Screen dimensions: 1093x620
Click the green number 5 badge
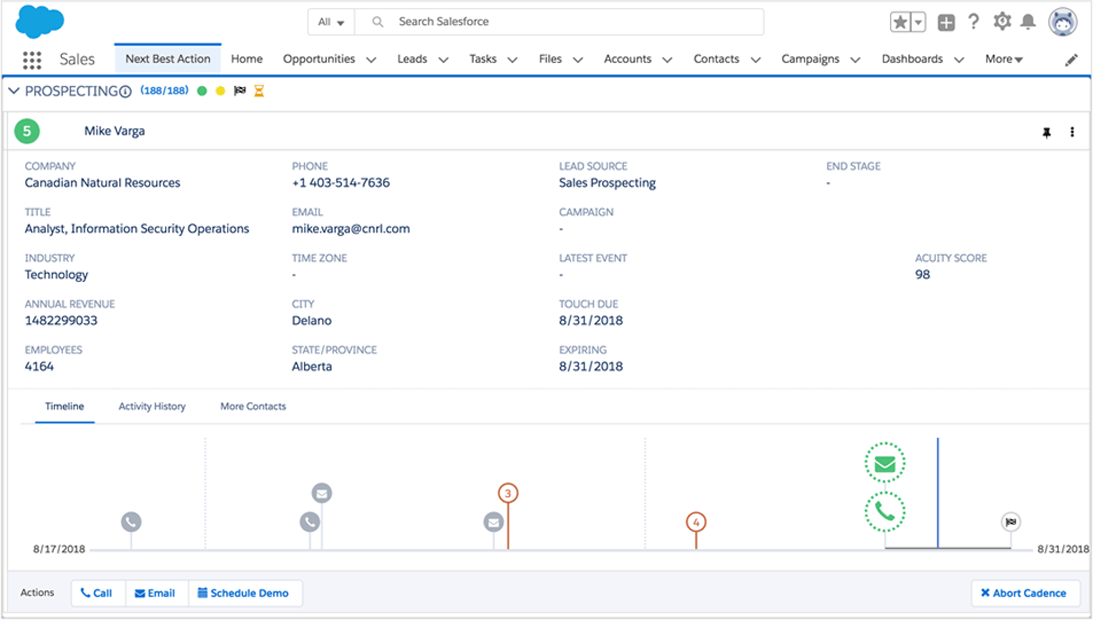tap(27, 131)
